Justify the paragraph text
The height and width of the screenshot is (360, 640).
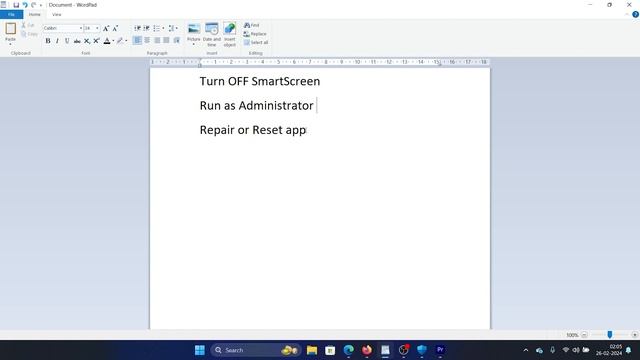pos(167,40)
